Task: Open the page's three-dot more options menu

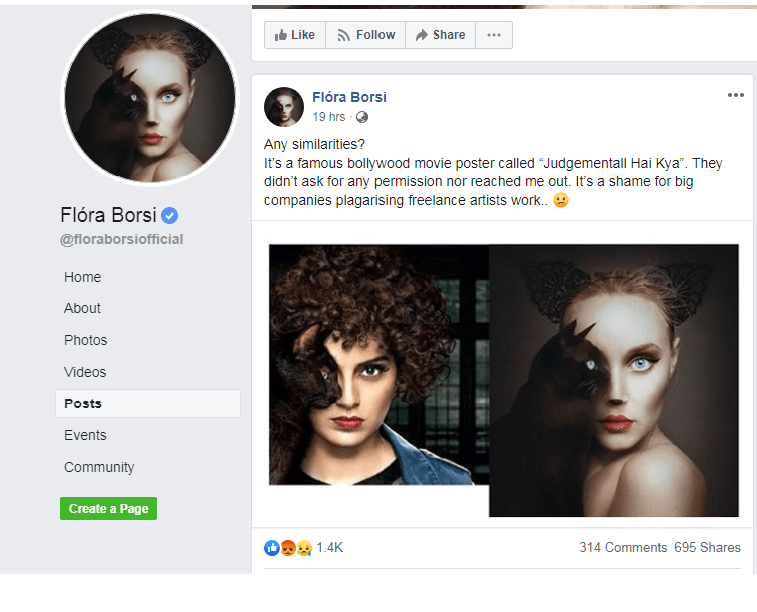Action: click(x=493, y=35)
